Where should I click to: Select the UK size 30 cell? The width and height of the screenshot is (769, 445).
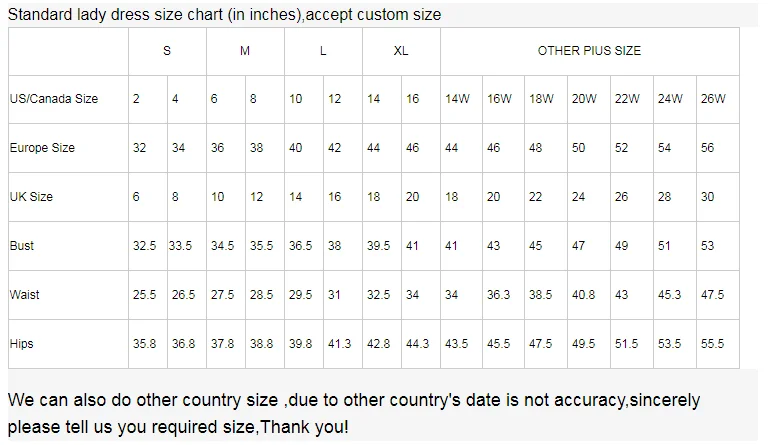point(718,197)
